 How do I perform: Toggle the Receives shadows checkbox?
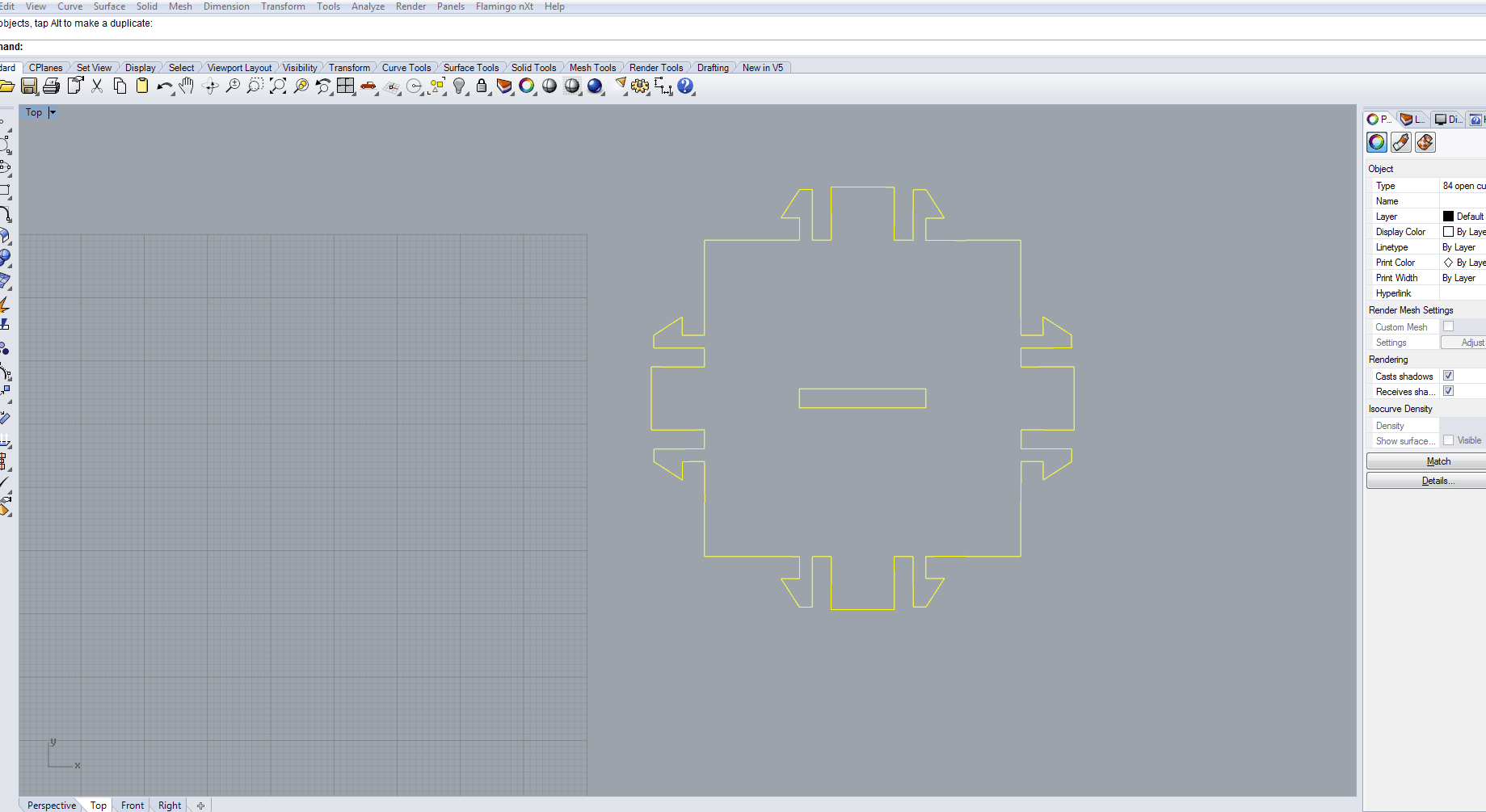point(1448,391)
